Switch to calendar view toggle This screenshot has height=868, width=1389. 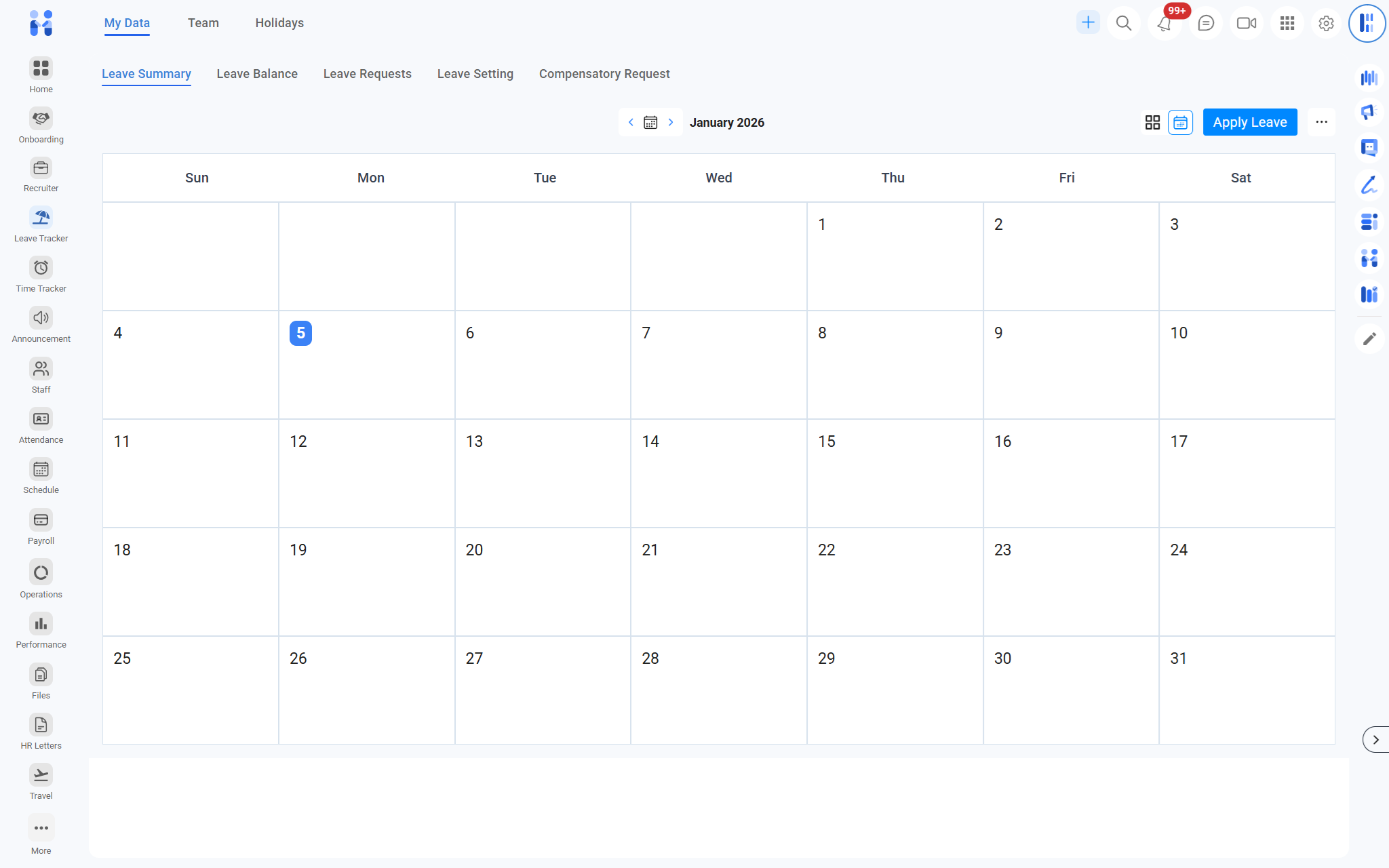pyautogui.click(x=1180, y=123)
